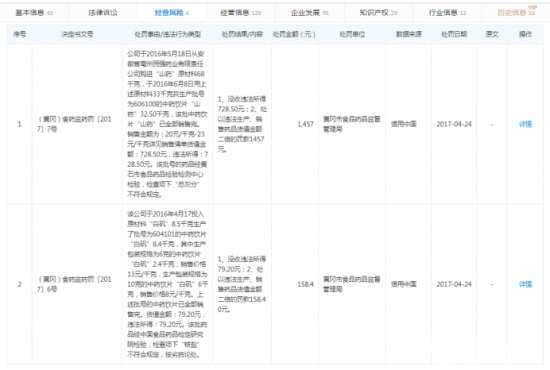
Task: Click document number ending 7号 in row 1
Action: point(74,124)
